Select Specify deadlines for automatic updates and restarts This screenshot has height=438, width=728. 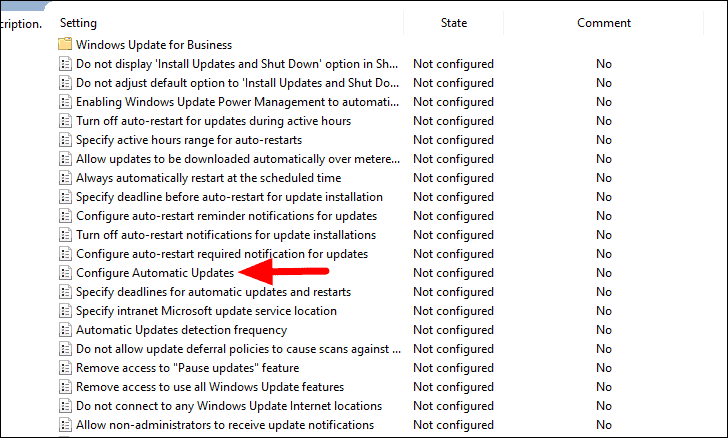[214, 292]
